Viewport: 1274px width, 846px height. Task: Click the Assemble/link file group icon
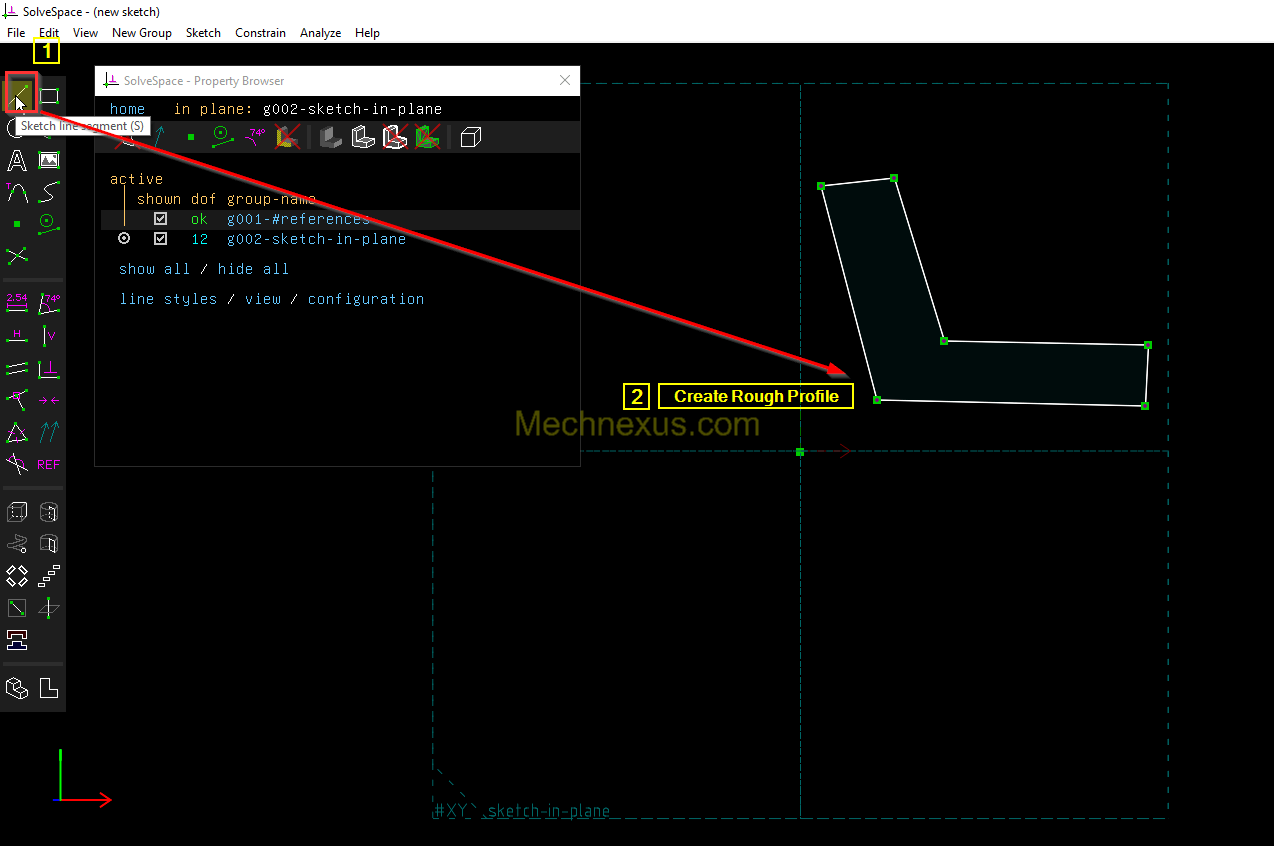tap(17, 639)
